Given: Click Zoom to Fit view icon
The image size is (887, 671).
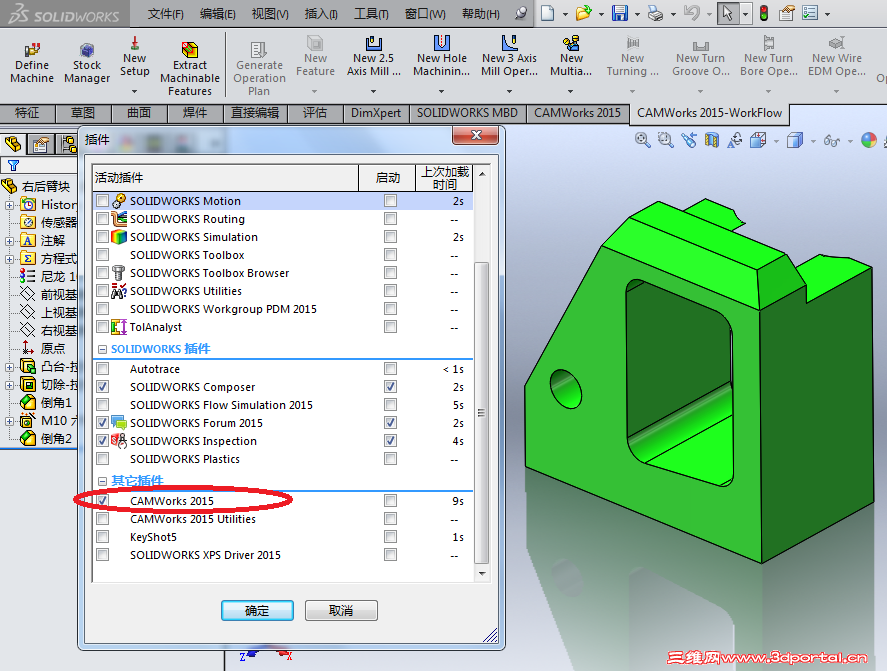Looking at the screenshot, I should click(x=642, y=140).
